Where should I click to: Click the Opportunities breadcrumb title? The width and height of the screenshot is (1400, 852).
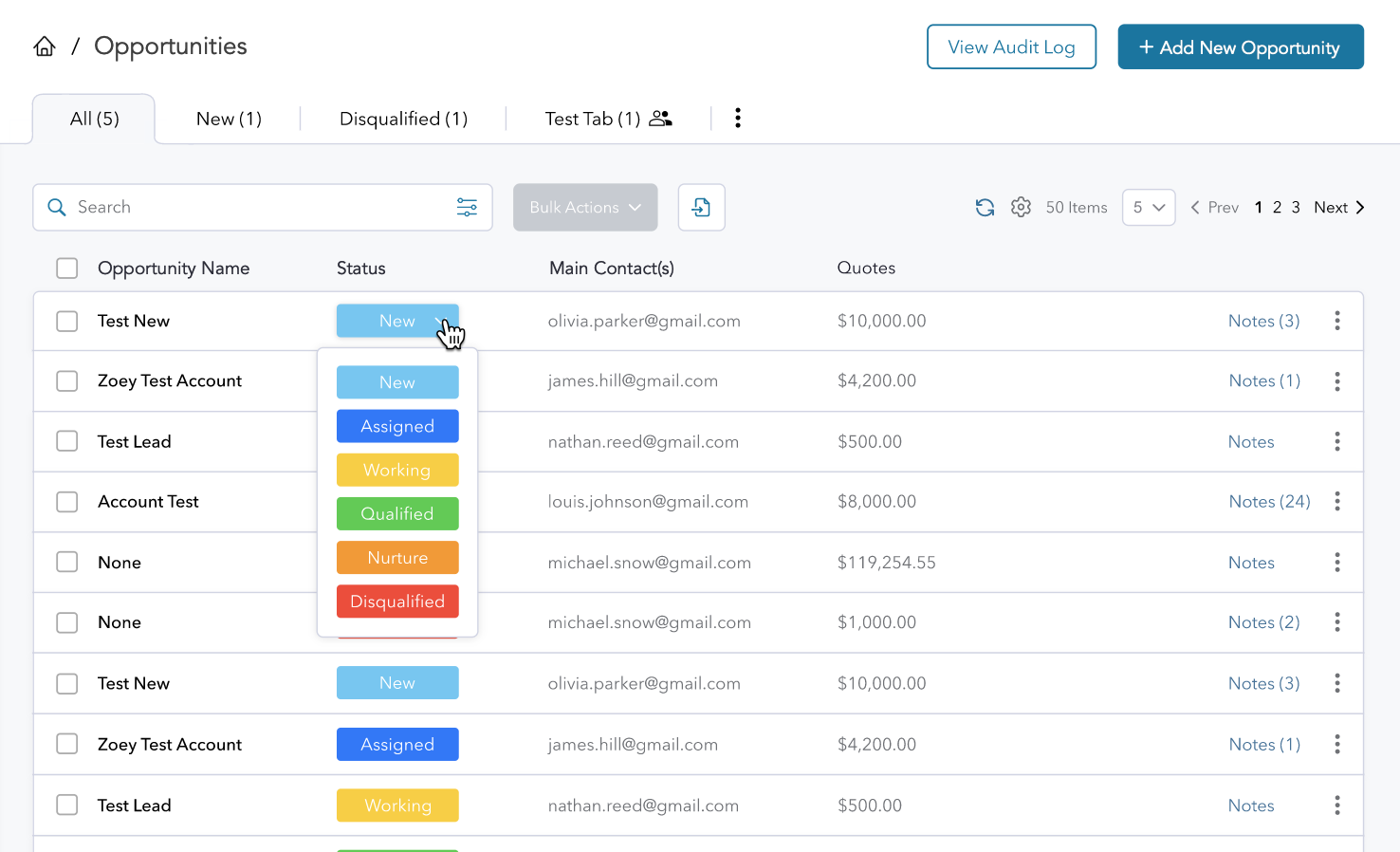pos(171,46)
